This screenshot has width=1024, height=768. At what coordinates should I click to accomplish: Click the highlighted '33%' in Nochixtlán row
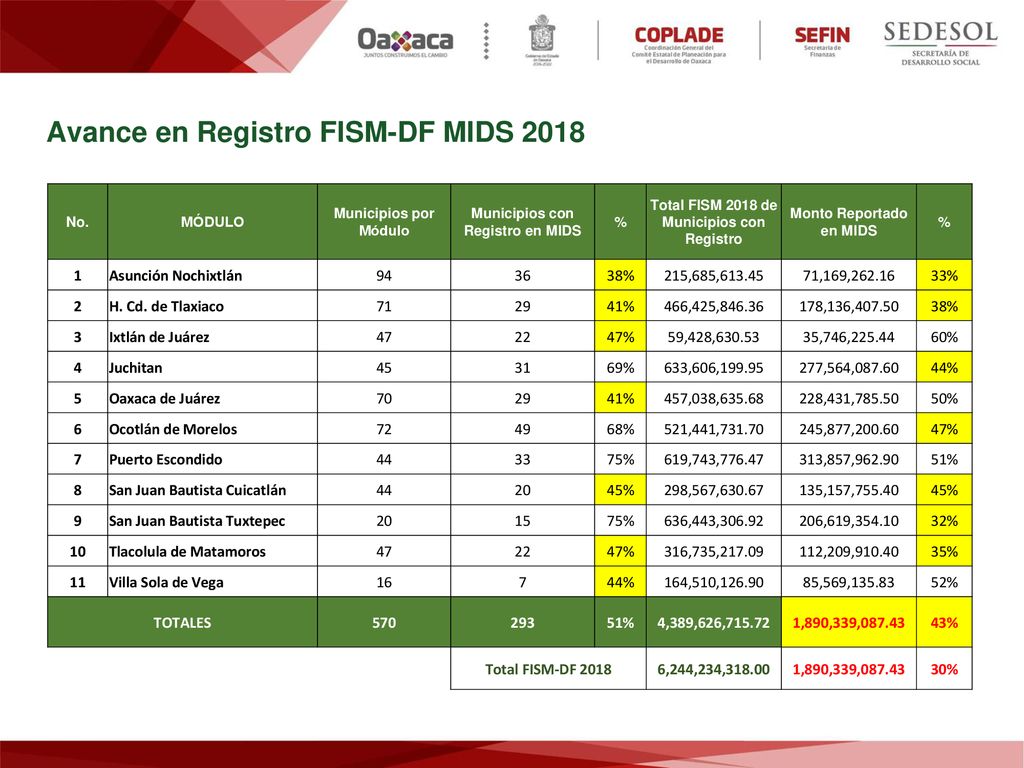tap(944, 276)
